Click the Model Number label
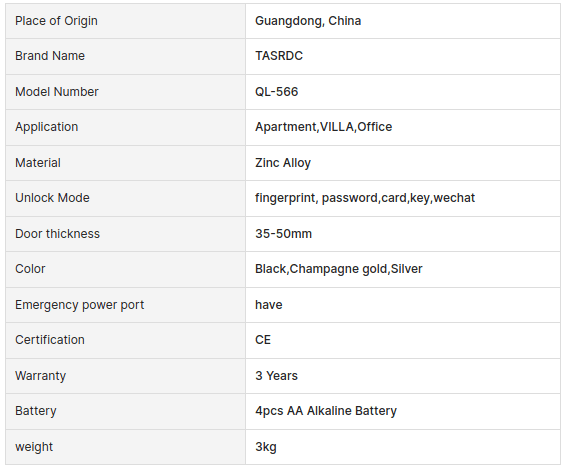565x470 pixels. (x=57, y=92)
